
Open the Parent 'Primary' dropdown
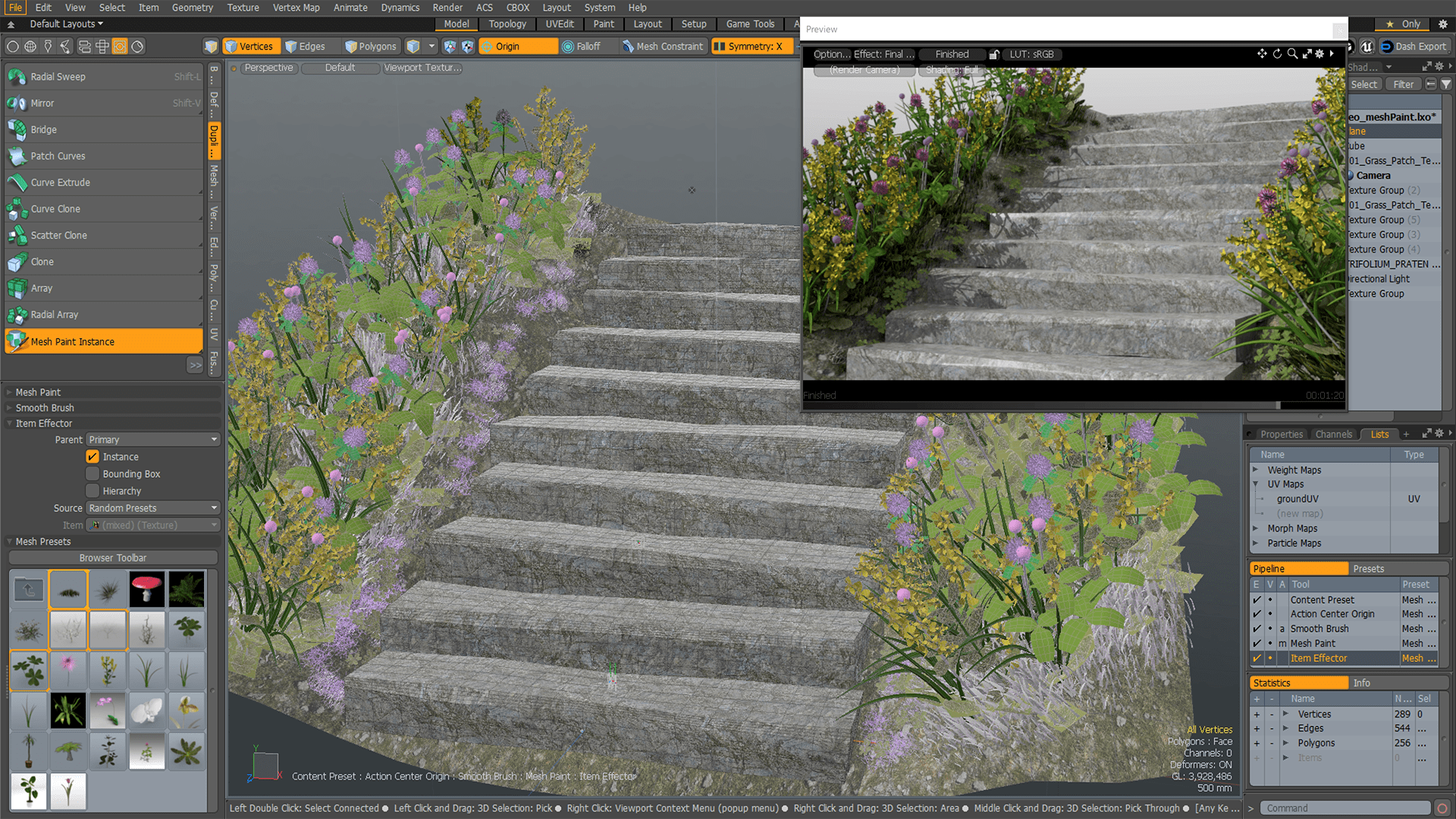[152, 439]
